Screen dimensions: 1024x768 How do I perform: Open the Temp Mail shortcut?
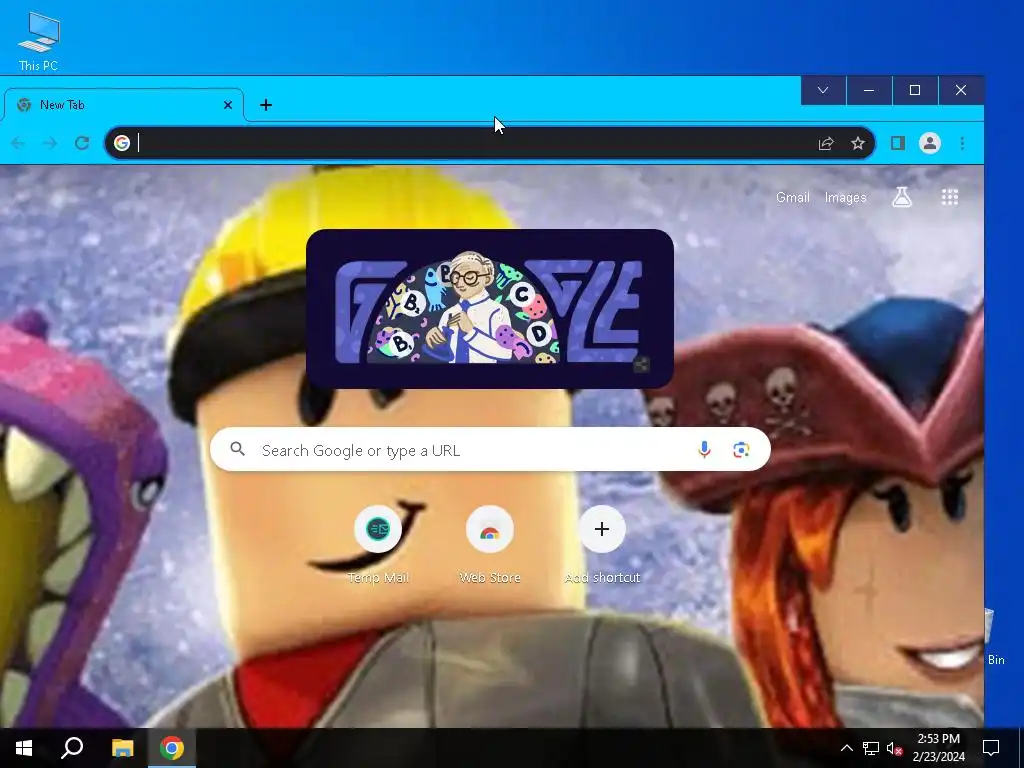(x=377, y=545)
